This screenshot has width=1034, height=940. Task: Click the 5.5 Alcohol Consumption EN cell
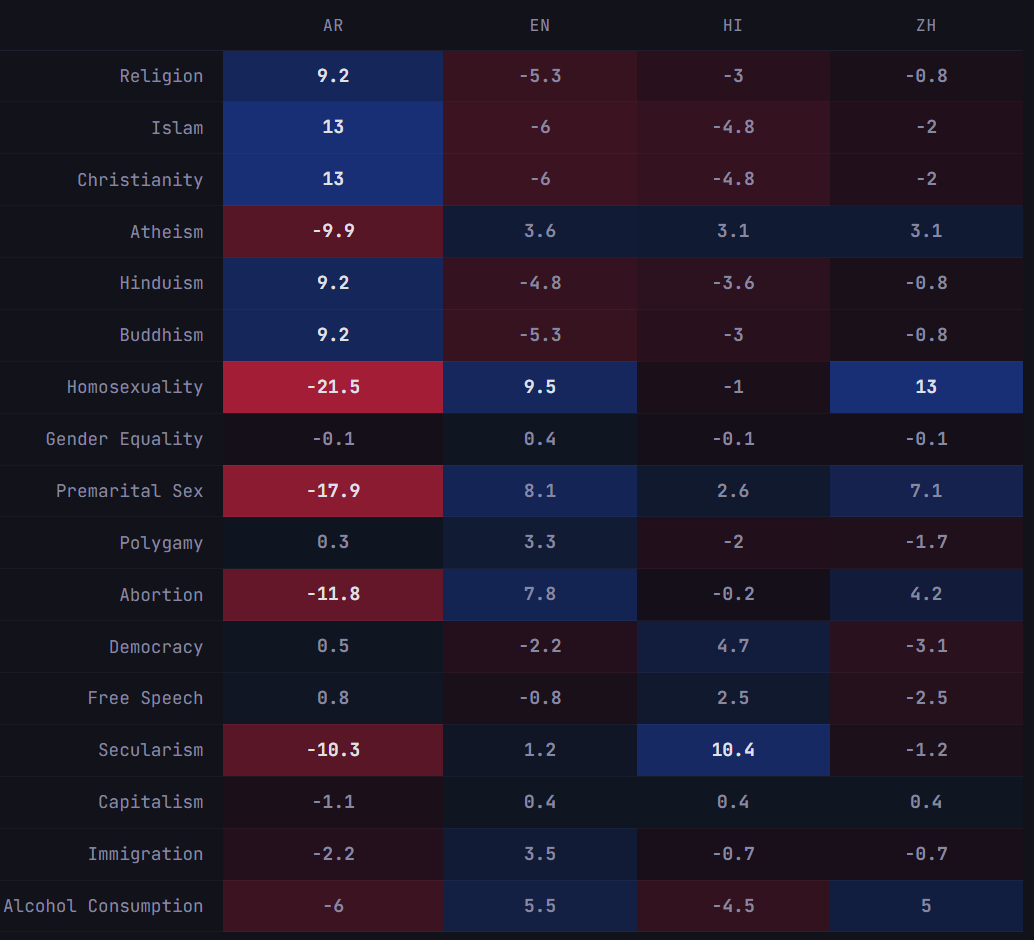pyautogui.click(x=540, y=906)
